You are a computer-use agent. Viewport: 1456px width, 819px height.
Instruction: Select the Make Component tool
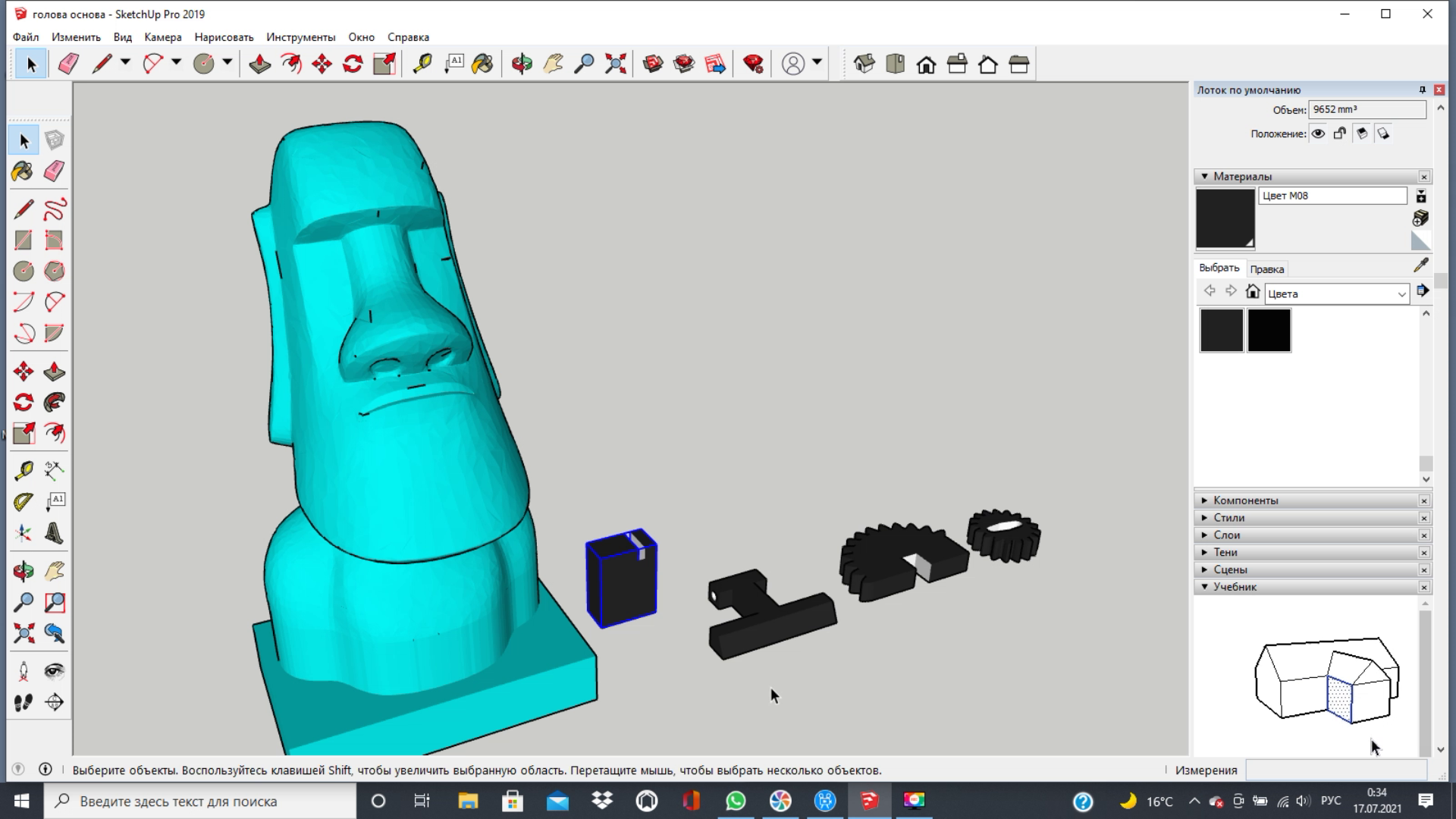click(x=54, y=140)
